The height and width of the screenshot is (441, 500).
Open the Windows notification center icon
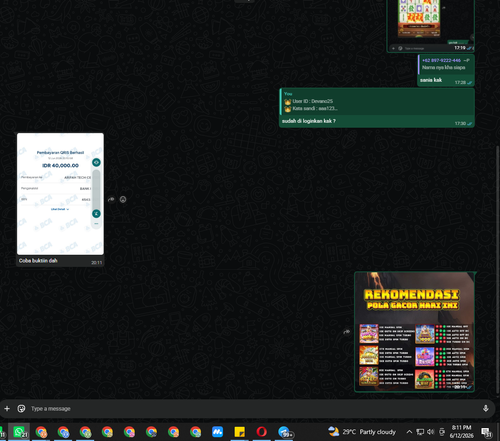[486, 432]
